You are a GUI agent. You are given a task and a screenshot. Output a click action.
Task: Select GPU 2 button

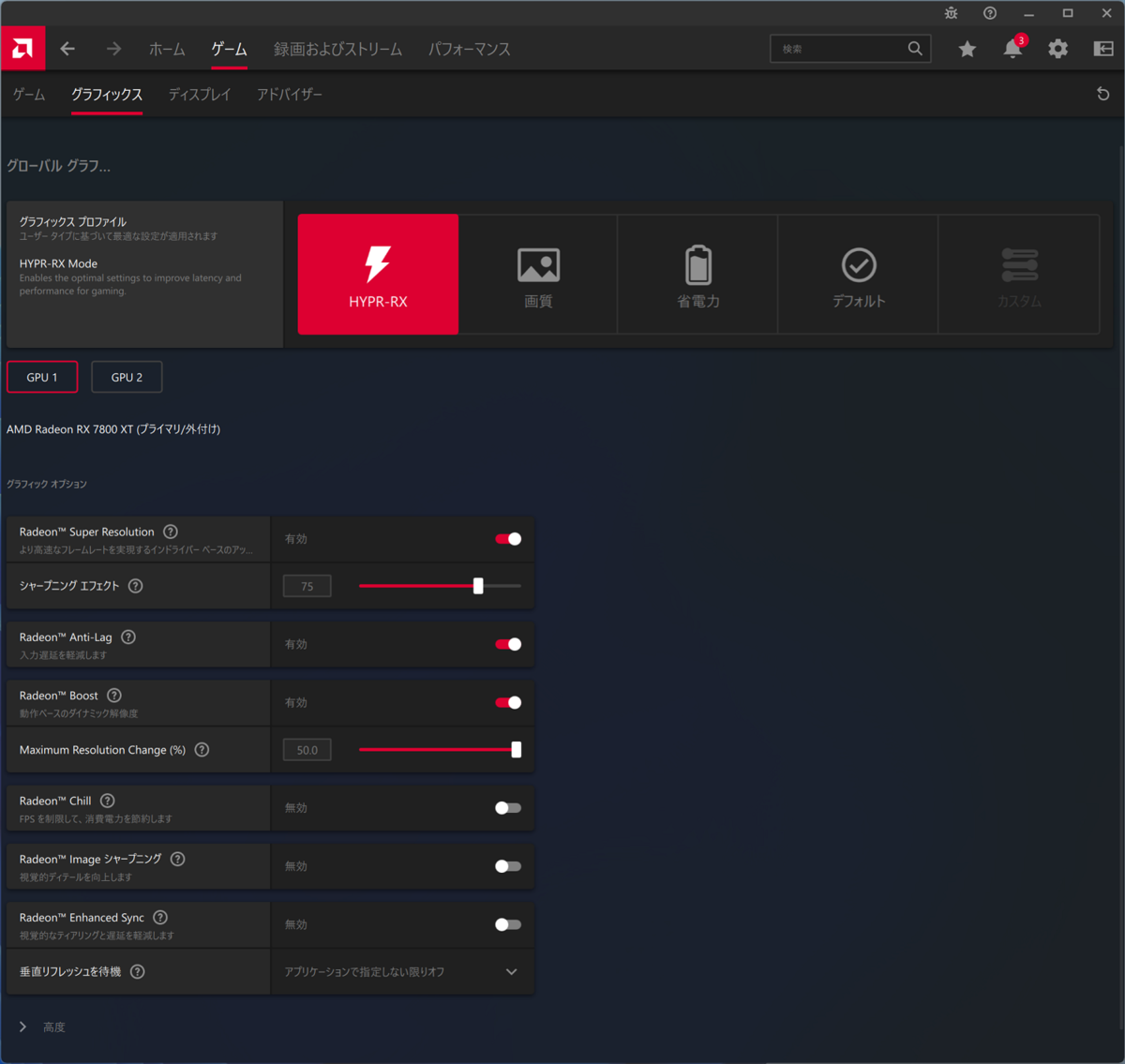(x=127, y=377)
